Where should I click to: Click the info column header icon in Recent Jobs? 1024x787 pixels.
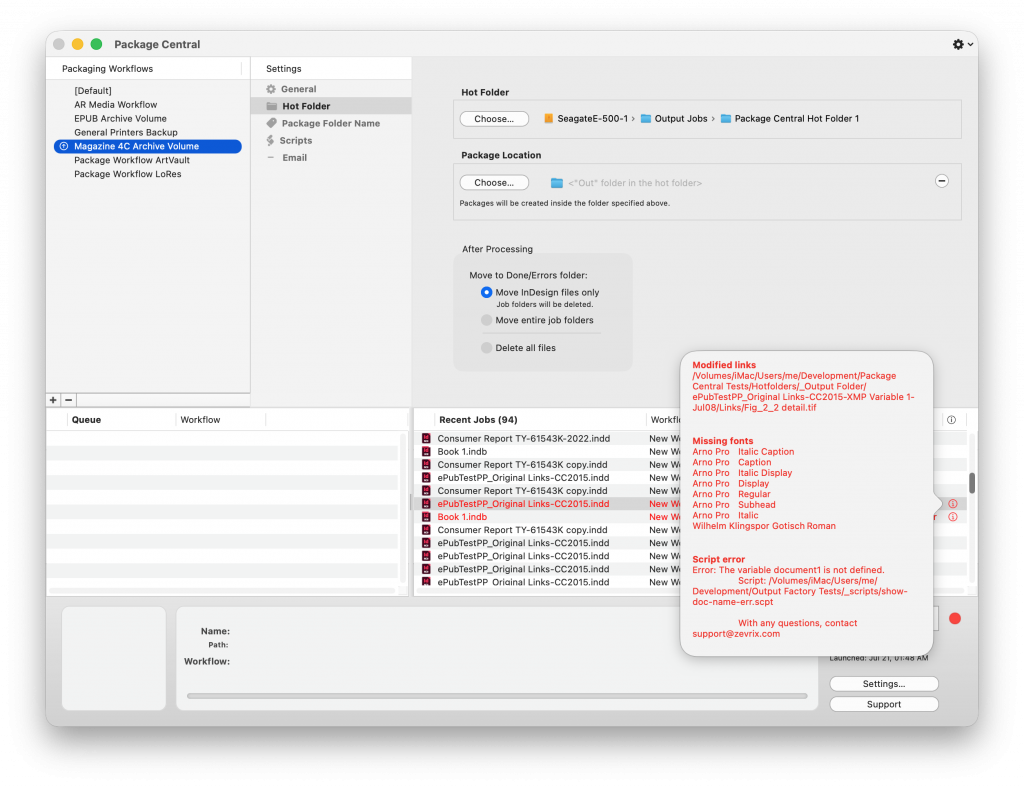[x=952, y=419]
